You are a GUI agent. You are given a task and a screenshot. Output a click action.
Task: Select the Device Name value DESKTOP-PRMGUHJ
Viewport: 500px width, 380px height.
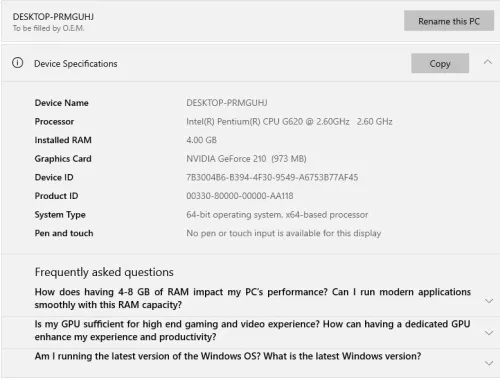[x=227, y=103]
